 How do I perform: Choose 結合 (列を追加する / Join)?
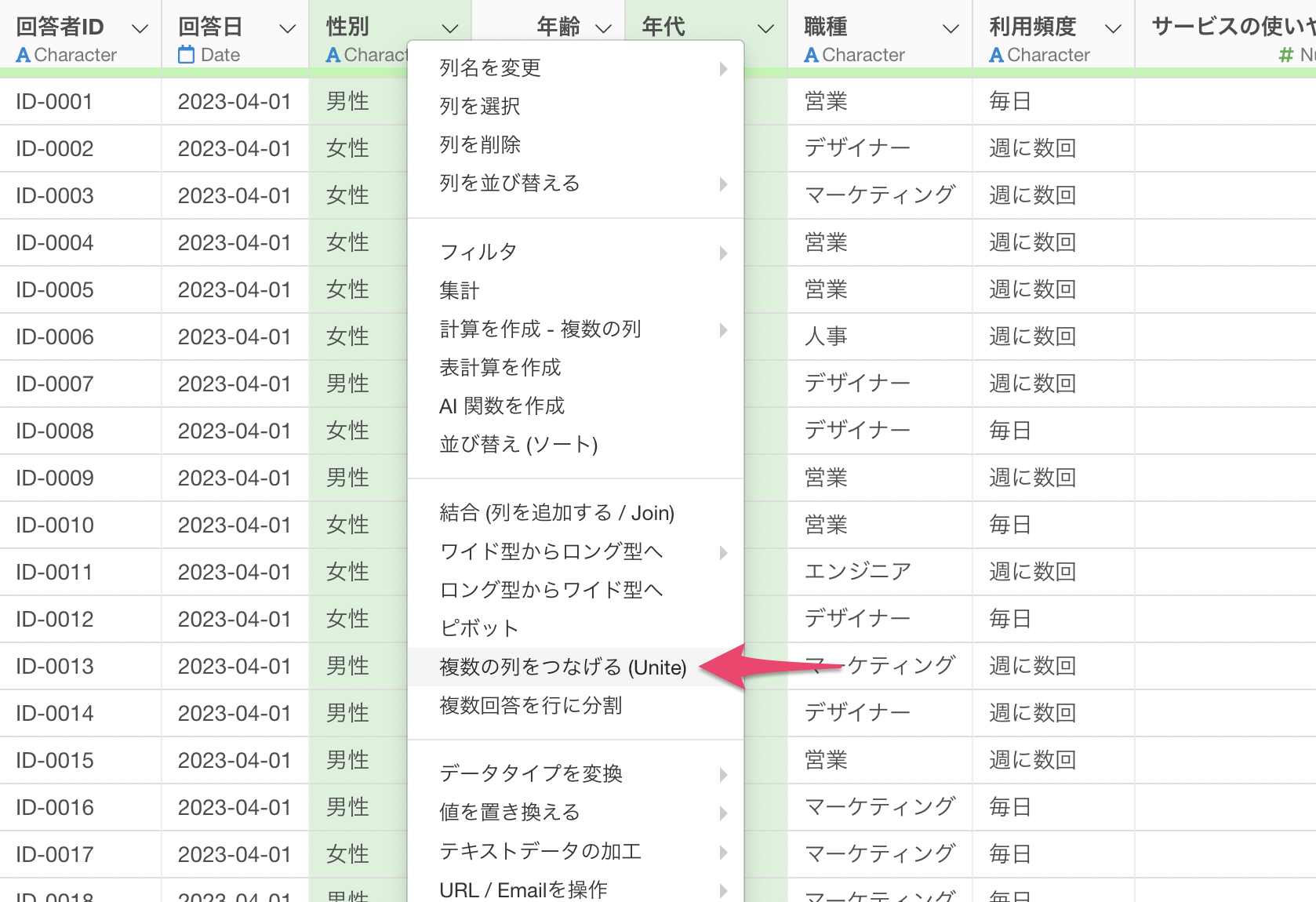[576, 513]
